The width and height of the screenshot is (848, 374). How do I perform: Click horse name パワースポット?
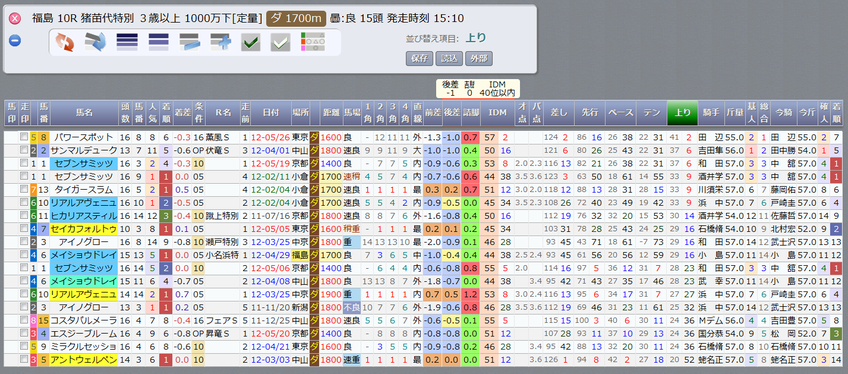coord(84,138)
